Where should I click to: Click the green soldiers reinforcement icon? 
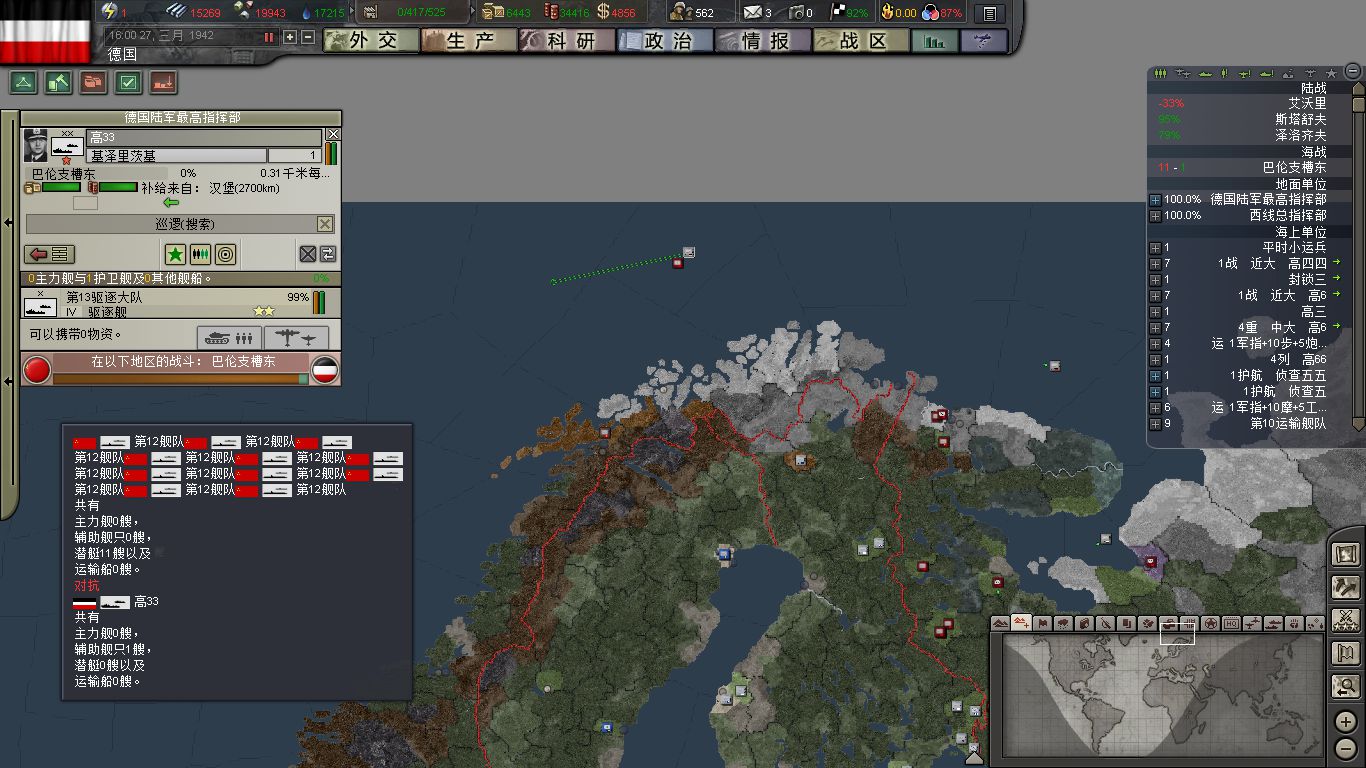(200, 254)
